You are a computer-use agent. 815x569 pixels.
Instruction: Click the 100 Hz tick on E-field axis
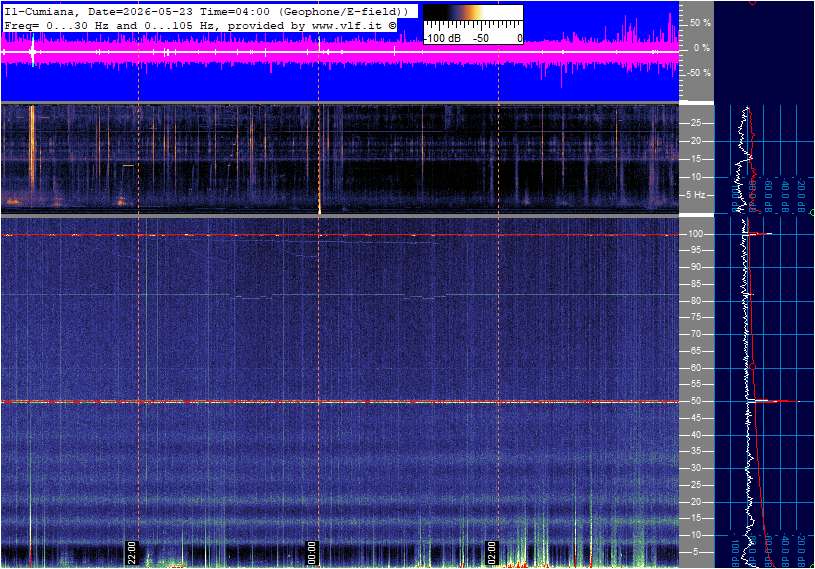(x=695, y=234)
